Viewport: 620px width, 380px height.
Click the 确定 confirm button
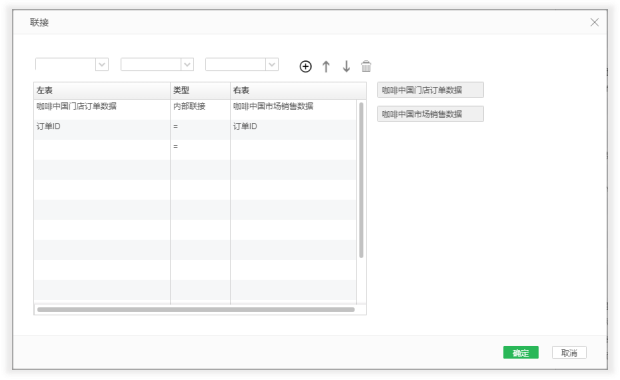click(x=521, y=352)
